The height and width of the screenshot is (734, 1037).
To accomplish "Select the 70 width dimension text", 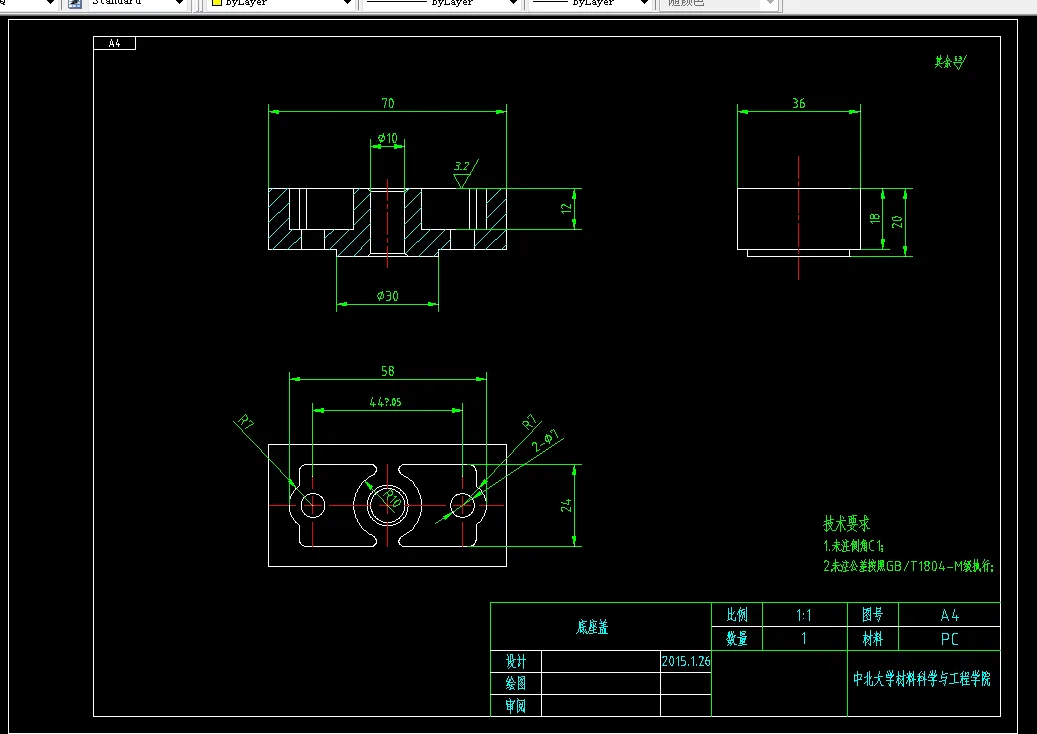I will [x=388, y=103].
